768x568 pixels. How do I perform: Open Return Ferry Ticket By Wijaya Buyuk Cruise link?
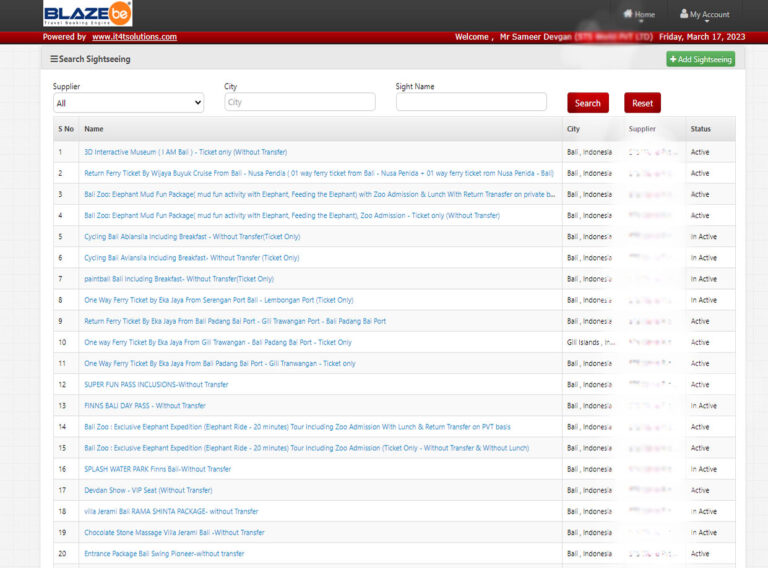tap(319, 173)
